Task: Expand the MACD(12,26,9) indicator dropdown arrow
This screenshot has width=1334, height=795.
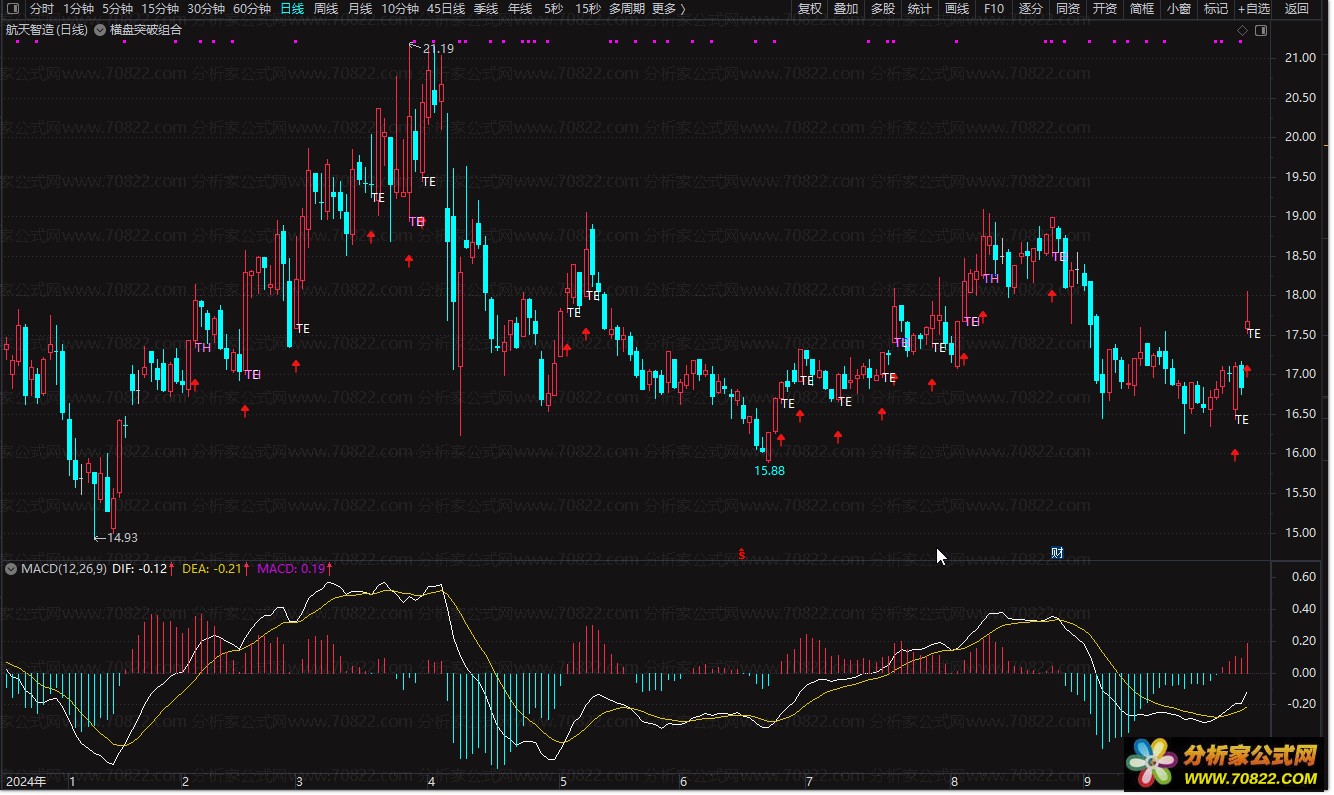Action: (x=11, y=569)
